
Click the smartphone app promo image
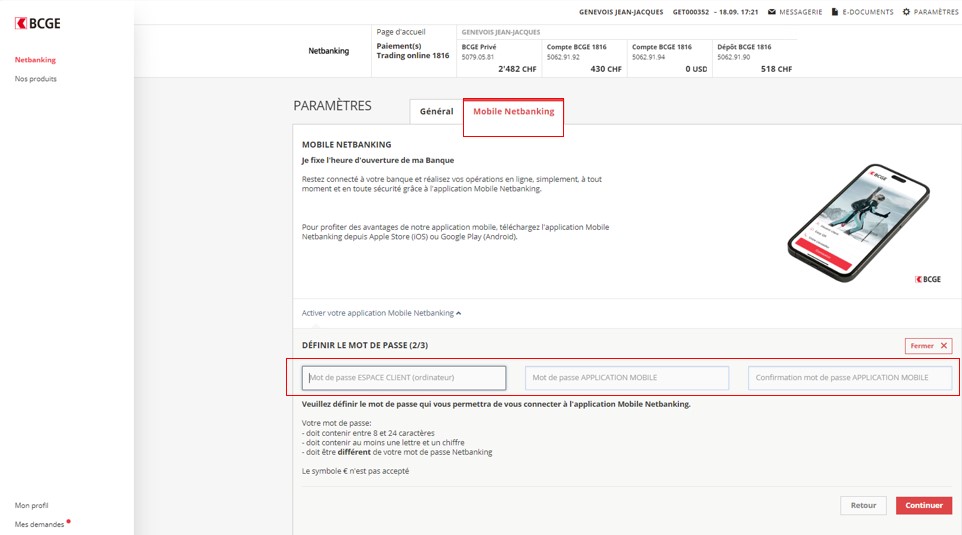point(858,223)
